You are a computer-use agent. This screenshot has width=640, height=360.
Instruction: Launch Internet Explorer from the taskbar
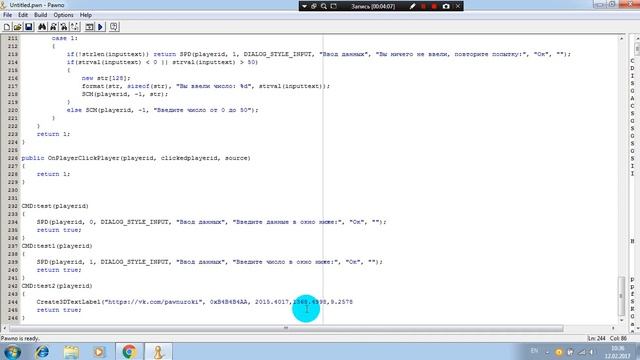pos(42,352)
